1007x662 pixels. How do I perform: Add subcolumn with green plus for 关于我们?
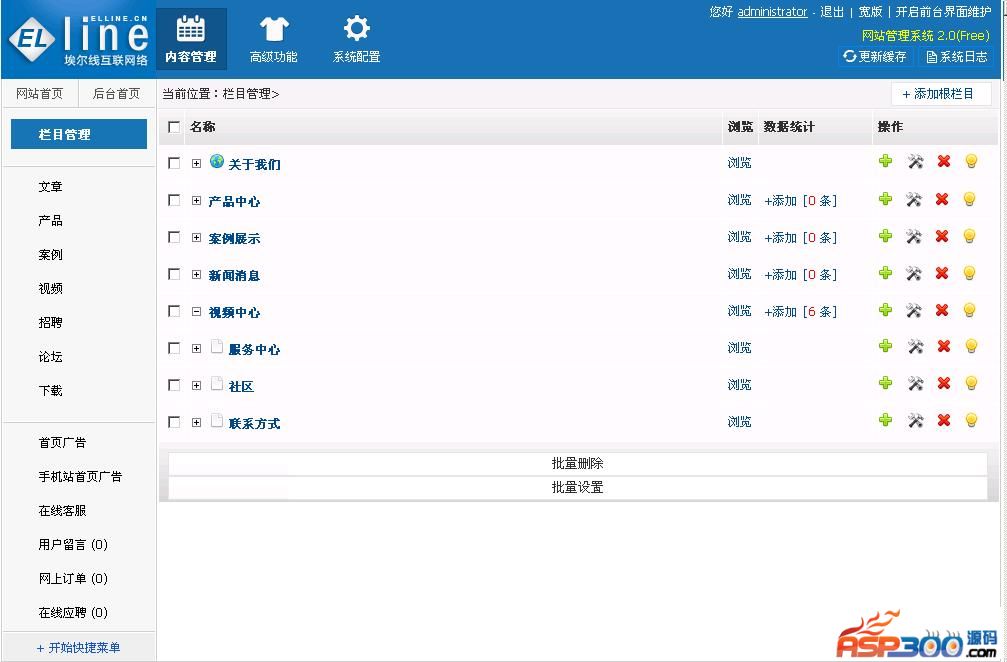click(886, 161)
